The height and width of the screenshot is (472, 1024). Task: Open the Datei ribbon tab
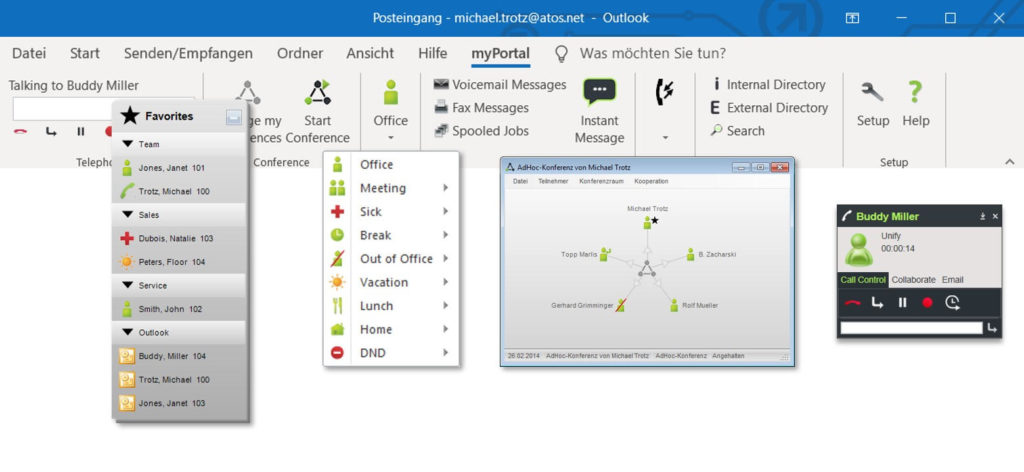click(29, 54)
